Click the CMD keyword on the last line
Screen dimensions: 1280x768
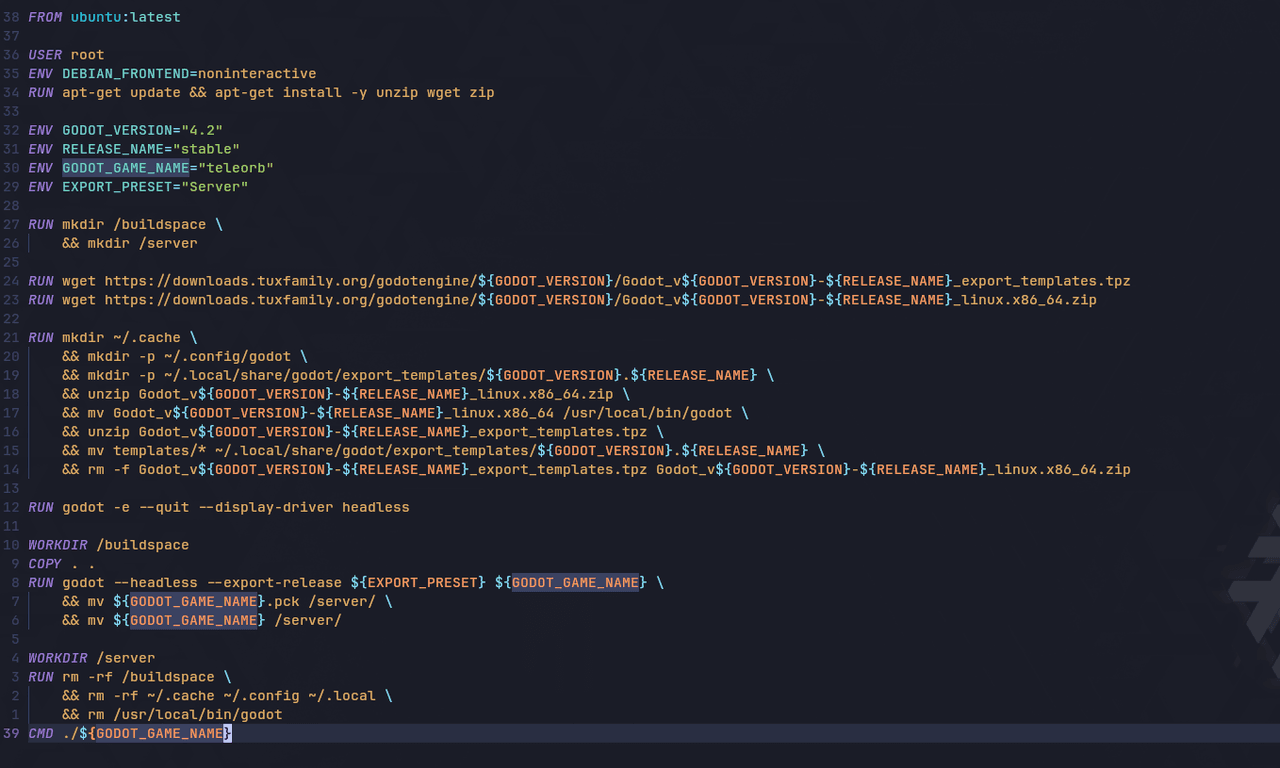41,734
